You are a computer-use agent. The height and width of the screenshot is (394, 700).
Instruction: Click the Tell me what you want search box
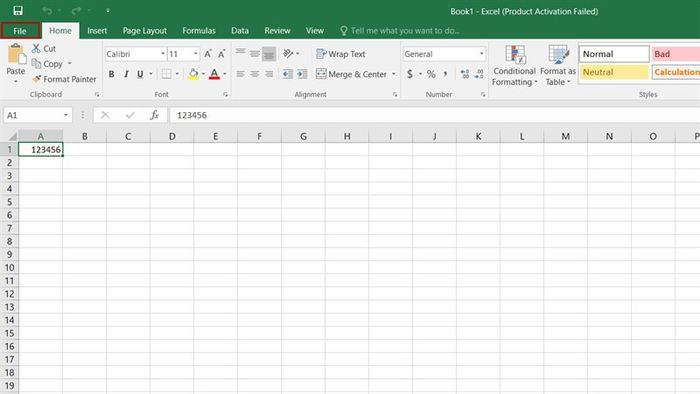click(x=400, y=31)
